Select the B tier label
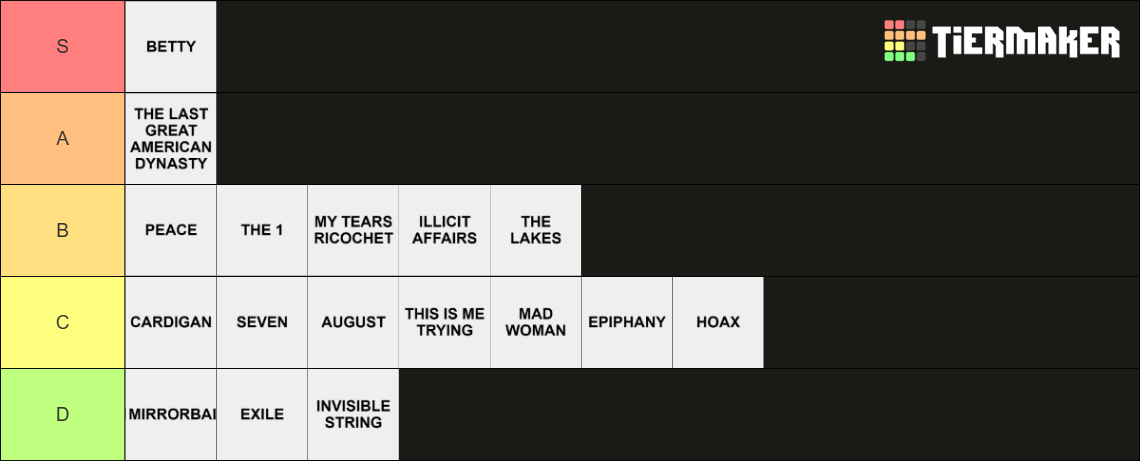The image size is (1140, 461). tap(63, 230)
